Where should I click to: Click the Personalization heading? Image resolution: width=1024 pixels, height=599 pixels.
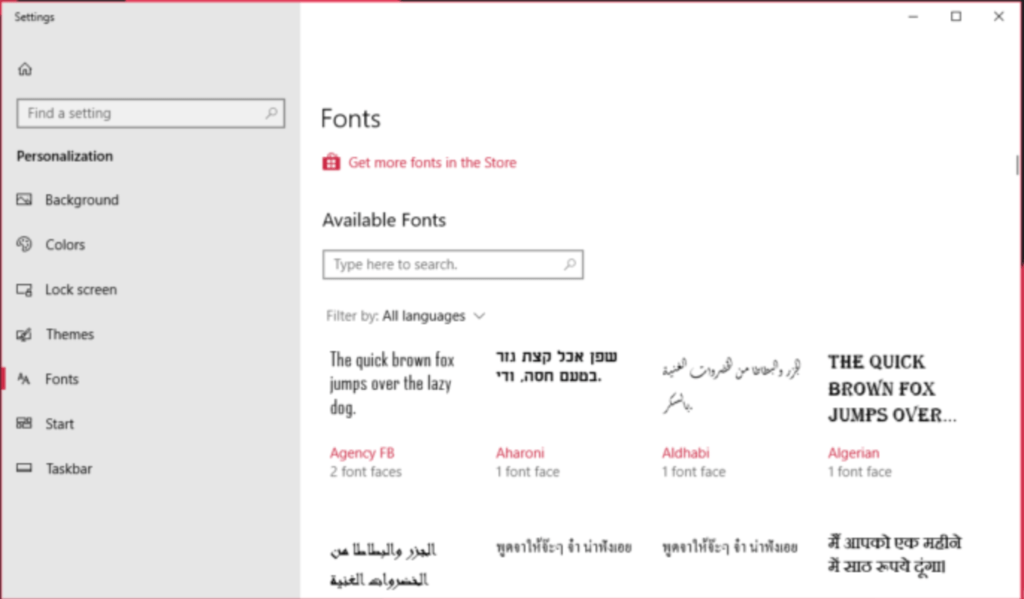pyautogui.click(x=65, y=156)
